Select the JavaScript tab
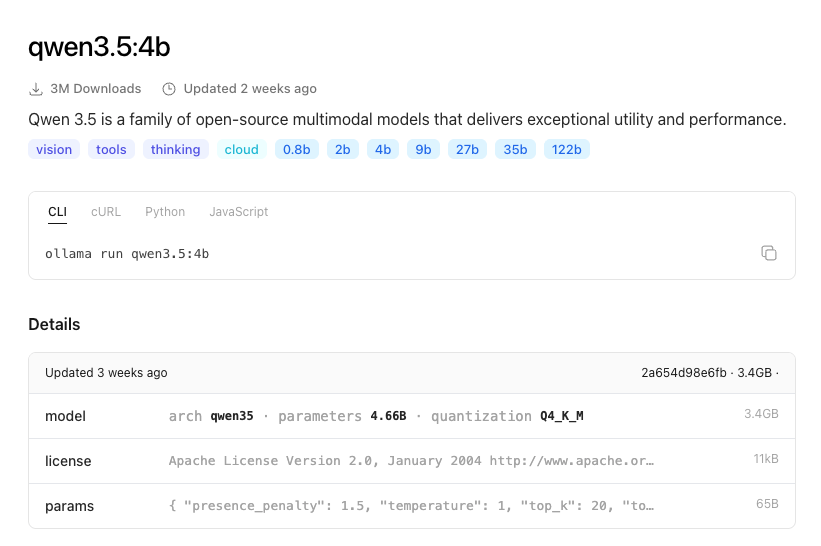Screen dimensions: 821x546 [x=238, y=212]
